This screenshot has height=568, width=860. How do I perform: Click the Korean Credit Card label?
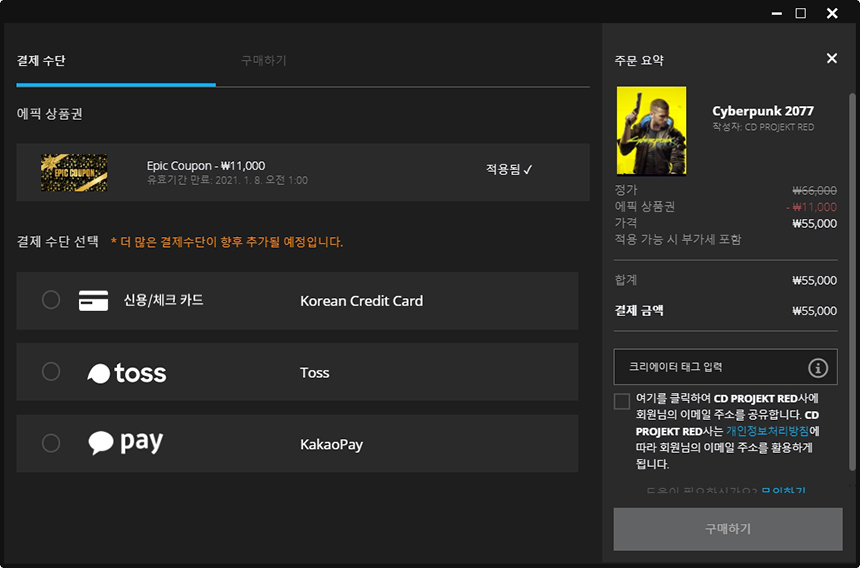coord(361,301)
